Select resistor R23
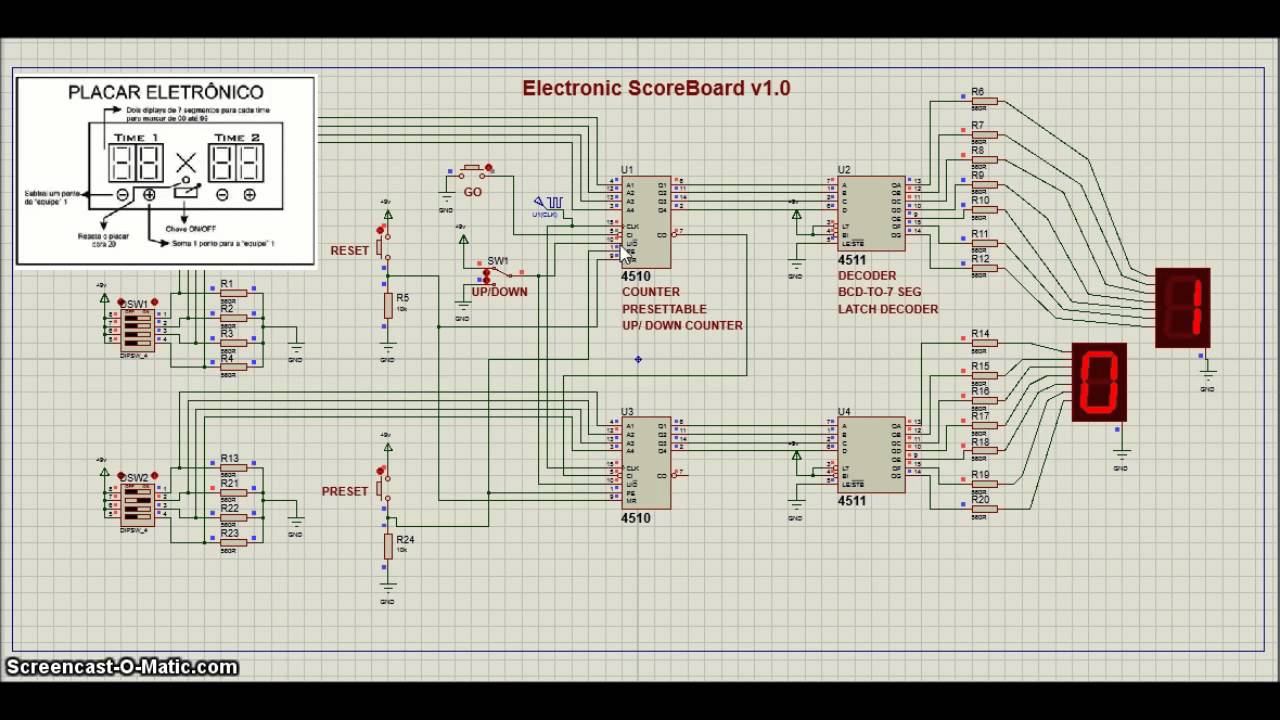The height and width of the screenshot is (720, 1280). (x=233, y=542)
